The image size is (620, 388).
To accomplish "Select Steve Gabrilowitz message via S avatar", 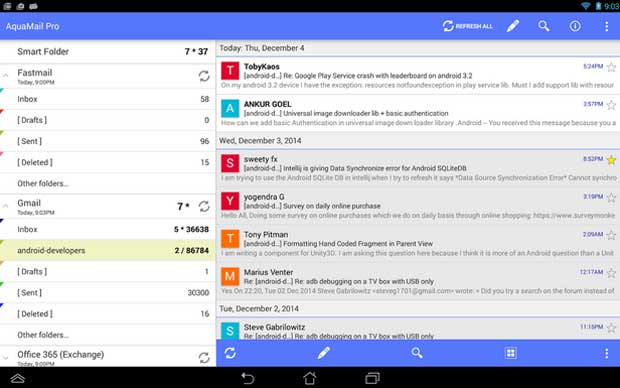I will click(x=230, y=331).
